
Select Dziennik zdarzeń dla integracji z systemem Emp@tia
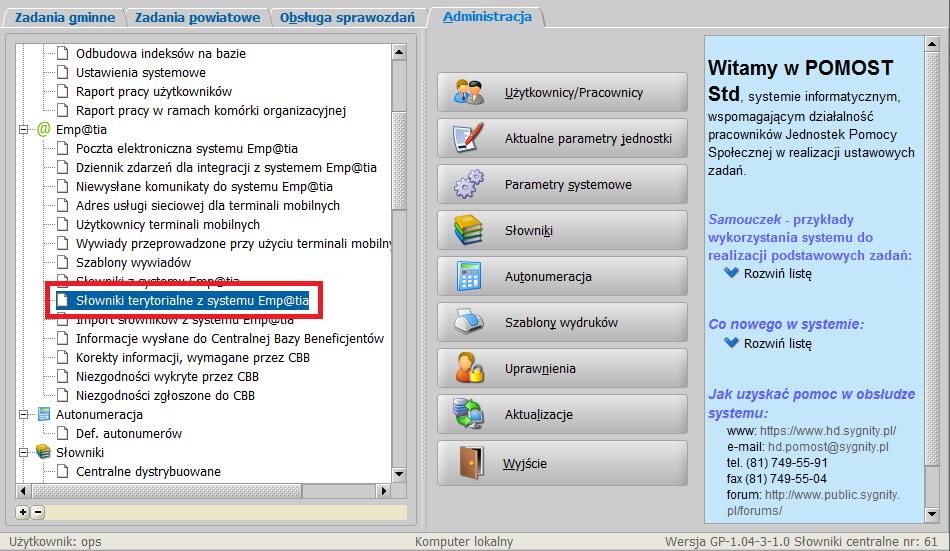(x=226, y=167)
